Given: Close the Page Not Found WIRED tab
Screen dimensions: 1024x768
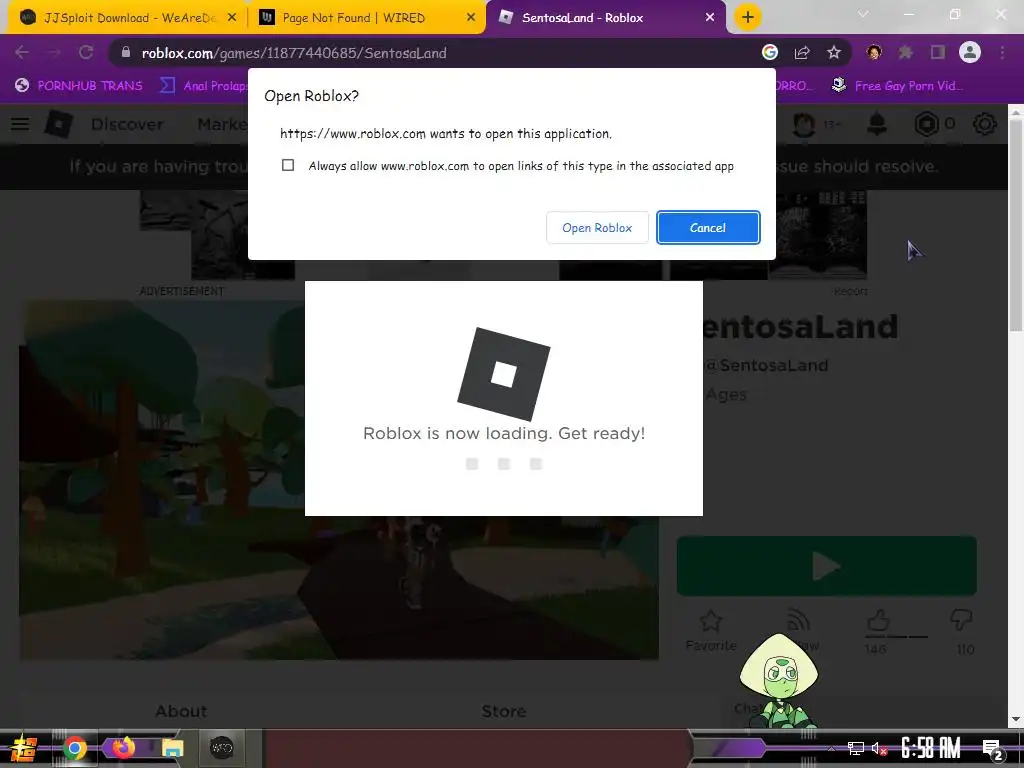Looking at the screenshot, I should point(471,18).
